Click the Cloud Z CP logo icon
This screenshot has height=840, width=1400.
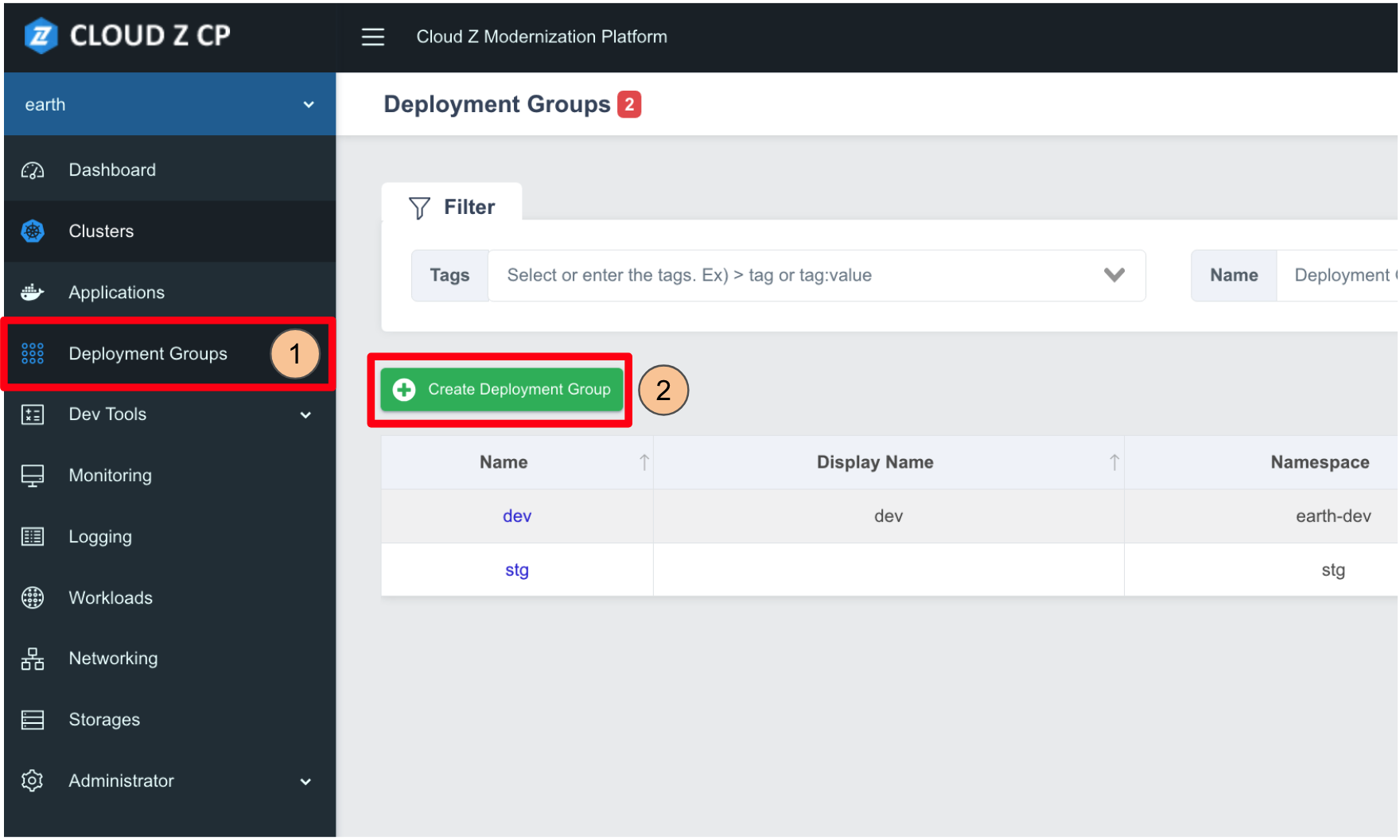[x=41, y=36]
